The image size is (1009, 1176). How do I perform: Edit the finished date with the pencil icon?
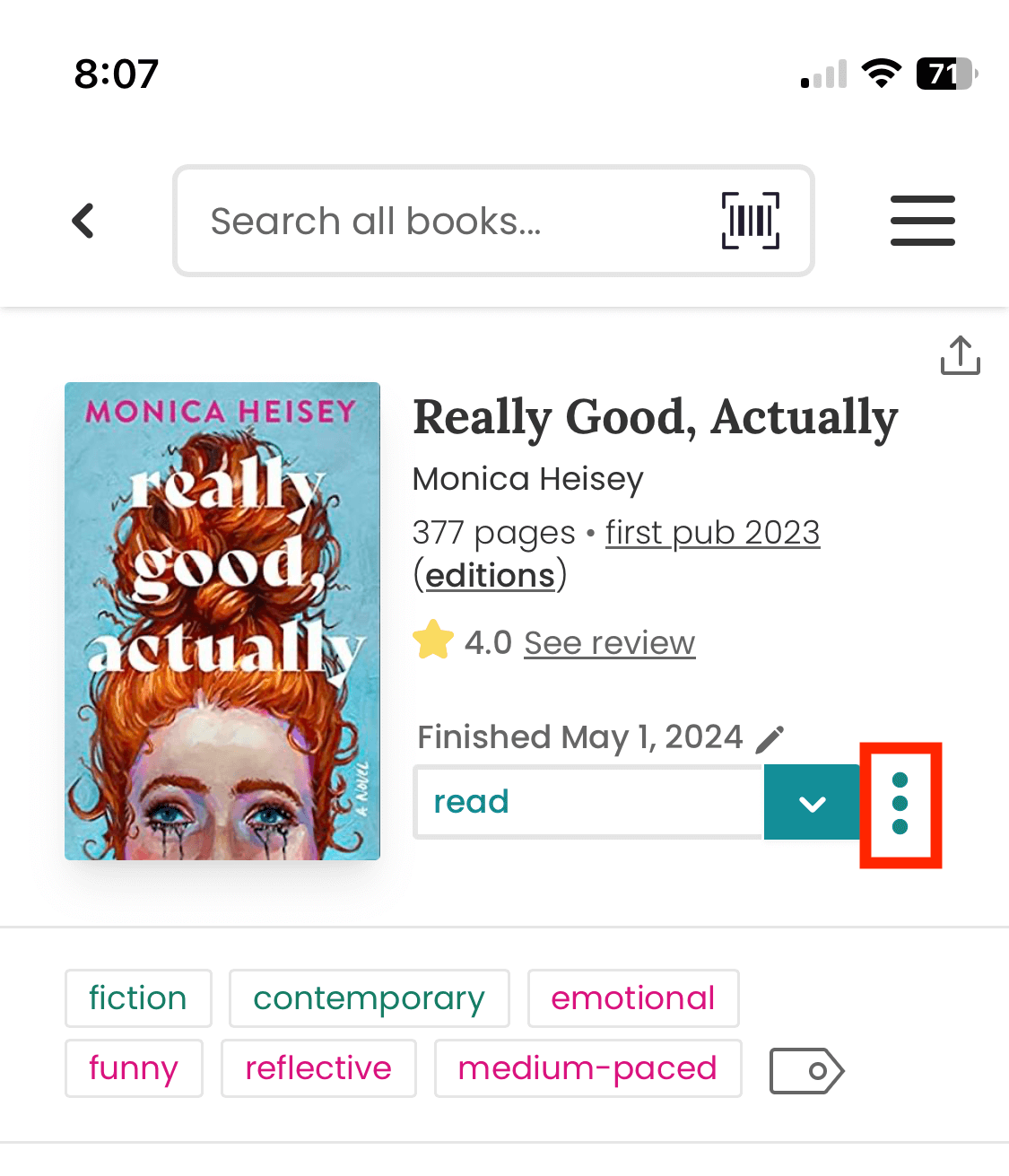tap(770, 736)
